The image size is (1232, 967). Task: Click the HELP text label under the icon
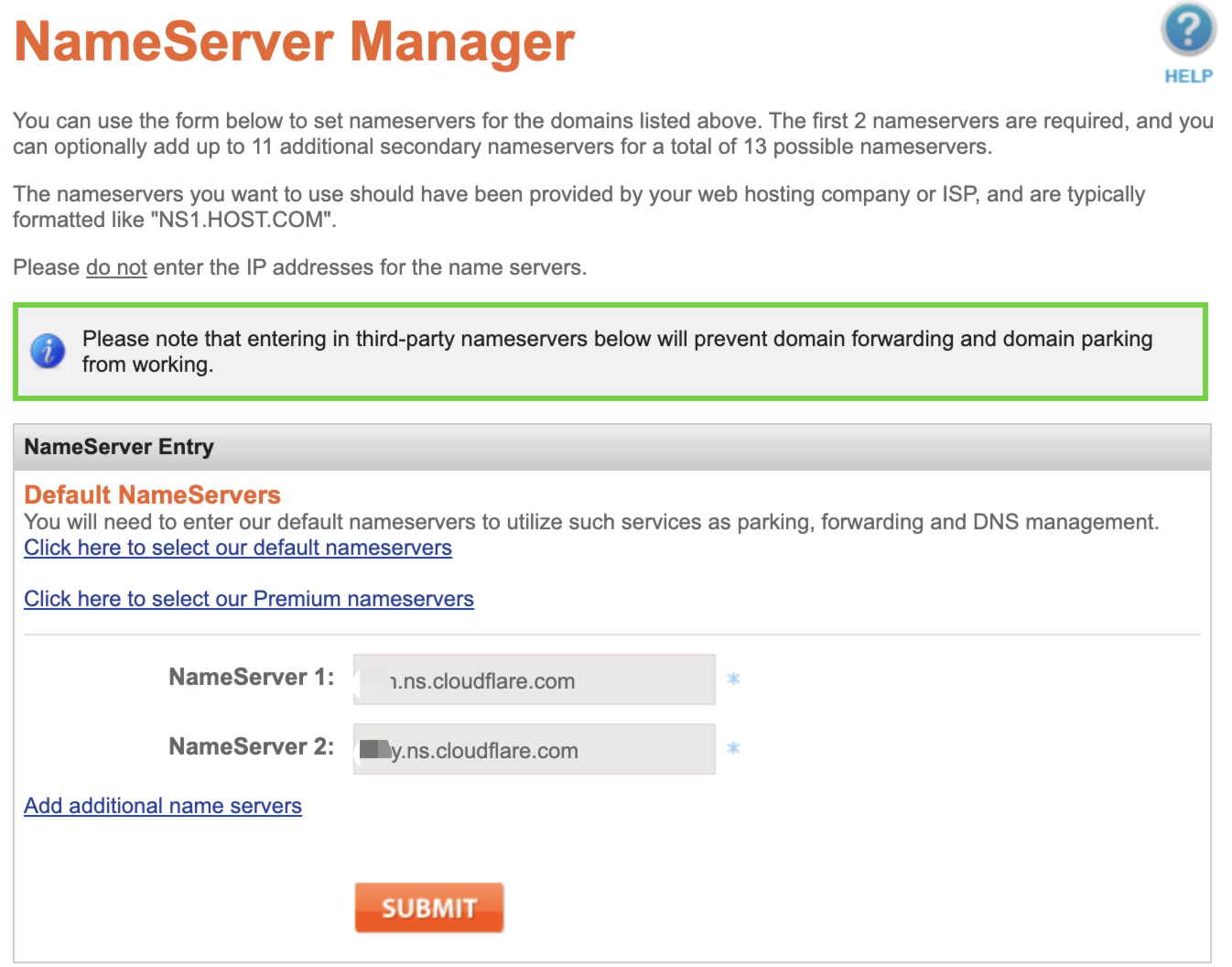point(1188,76)
